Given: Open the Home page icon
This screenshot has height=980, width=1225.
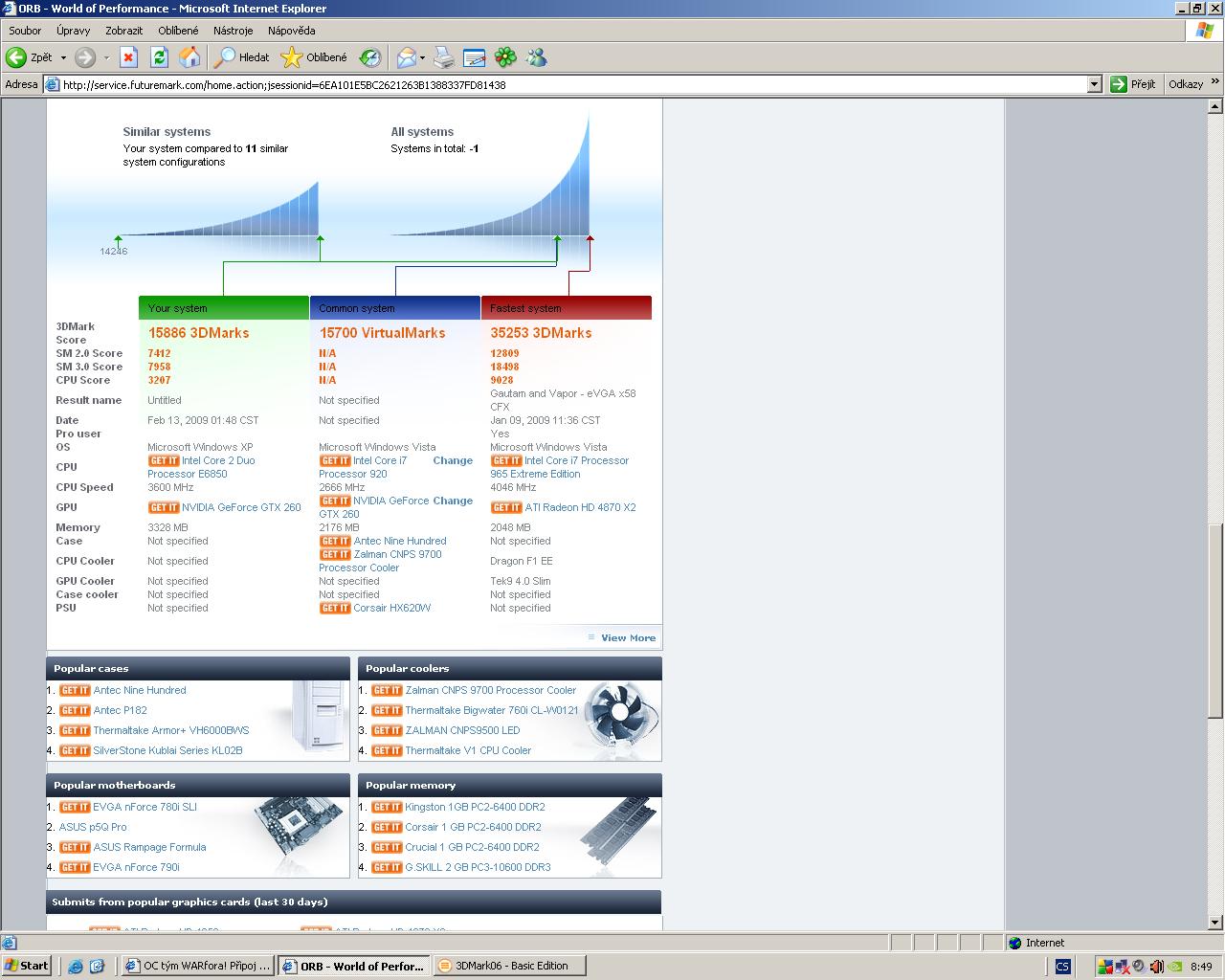Looking at the screenshot, I should point(189,57).
